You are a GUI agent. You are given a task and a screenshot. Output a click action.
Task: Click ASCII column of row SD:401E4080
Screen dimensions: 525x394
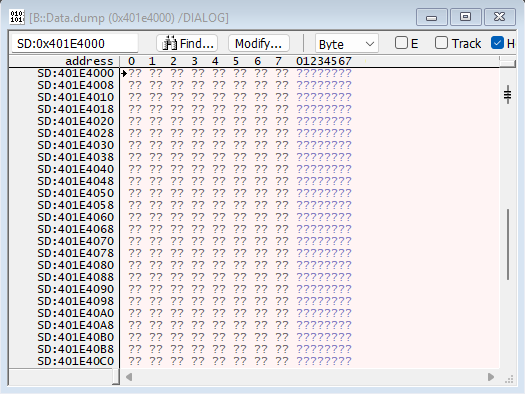point(324,265)
